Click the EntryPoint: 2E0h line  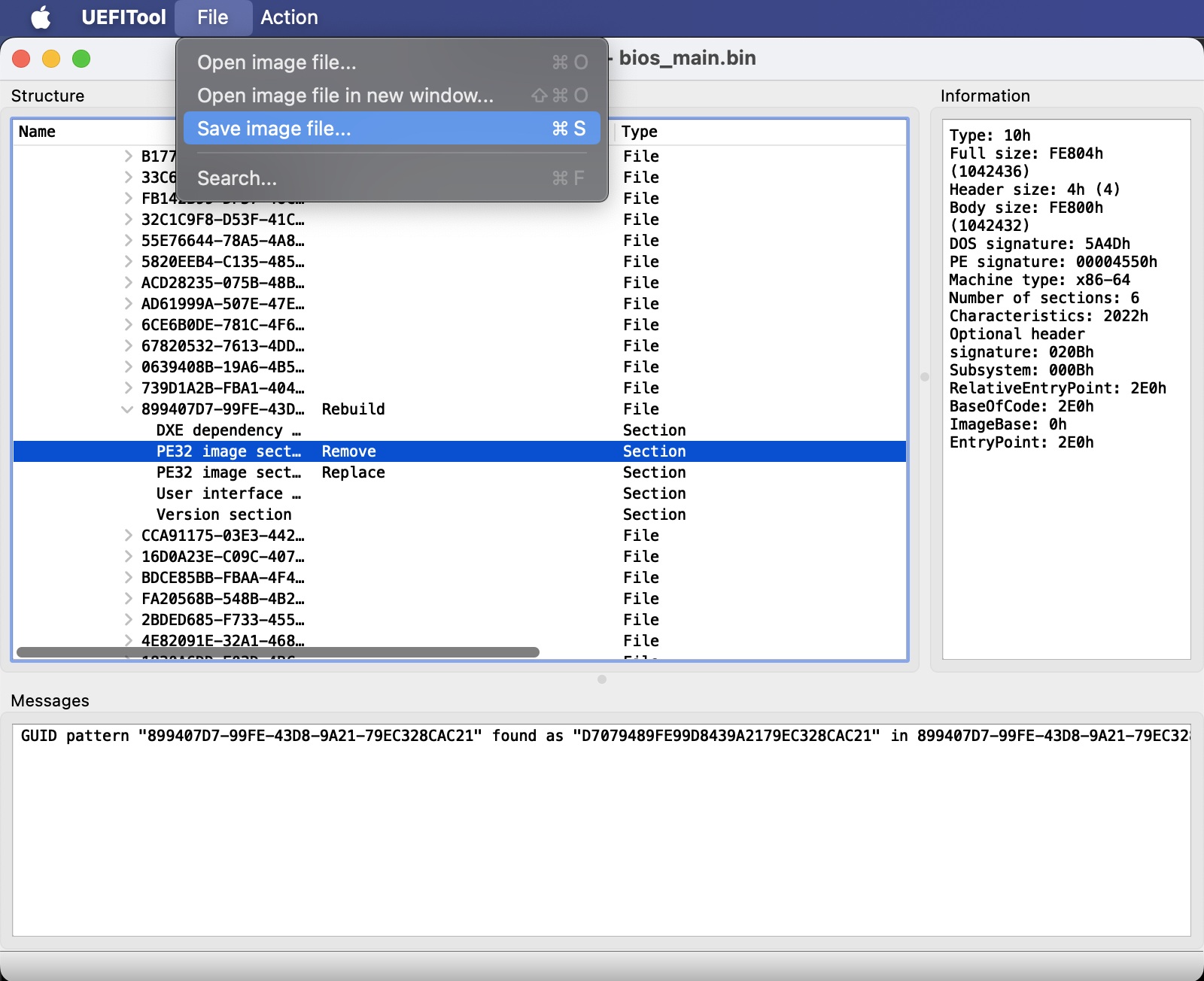pyautogui.click(x=1021, y=442)
